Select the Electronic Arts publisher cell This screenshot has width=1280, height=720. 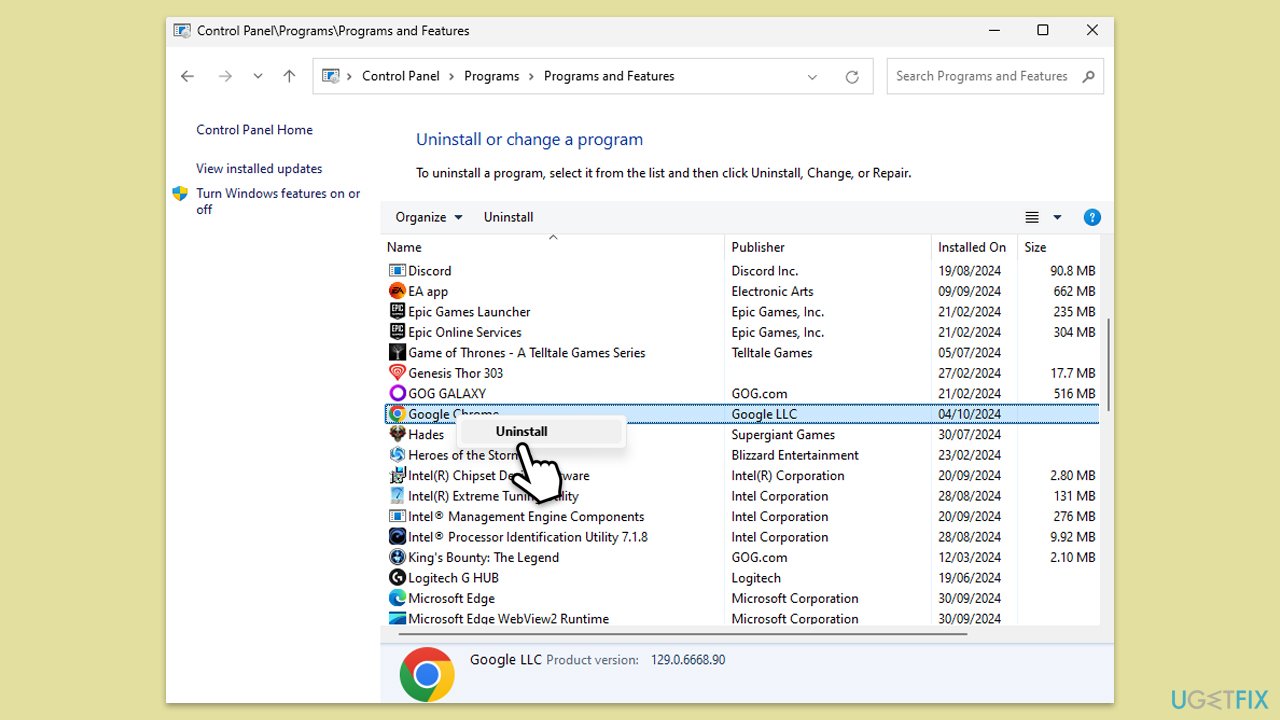coord(772,291)
